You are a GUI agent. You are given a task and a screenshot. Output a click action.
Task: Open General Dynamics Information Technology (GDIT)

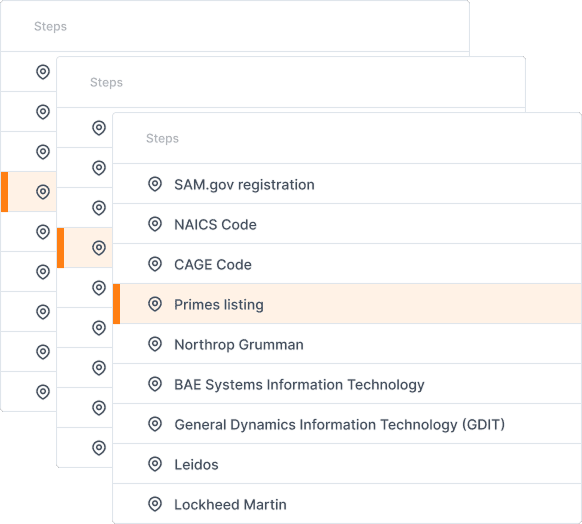[347, 424]
